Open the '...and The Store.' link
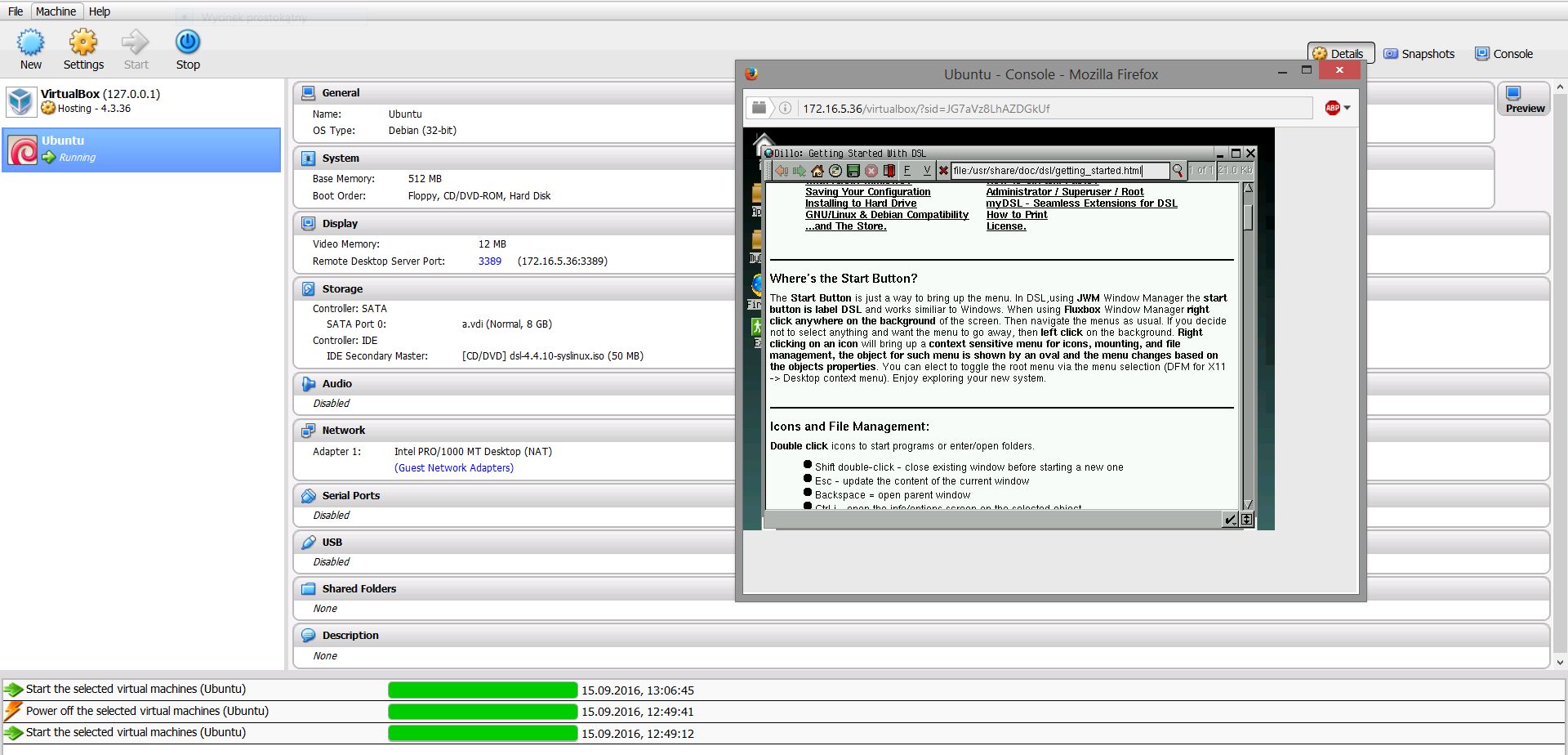 [846, 226]
